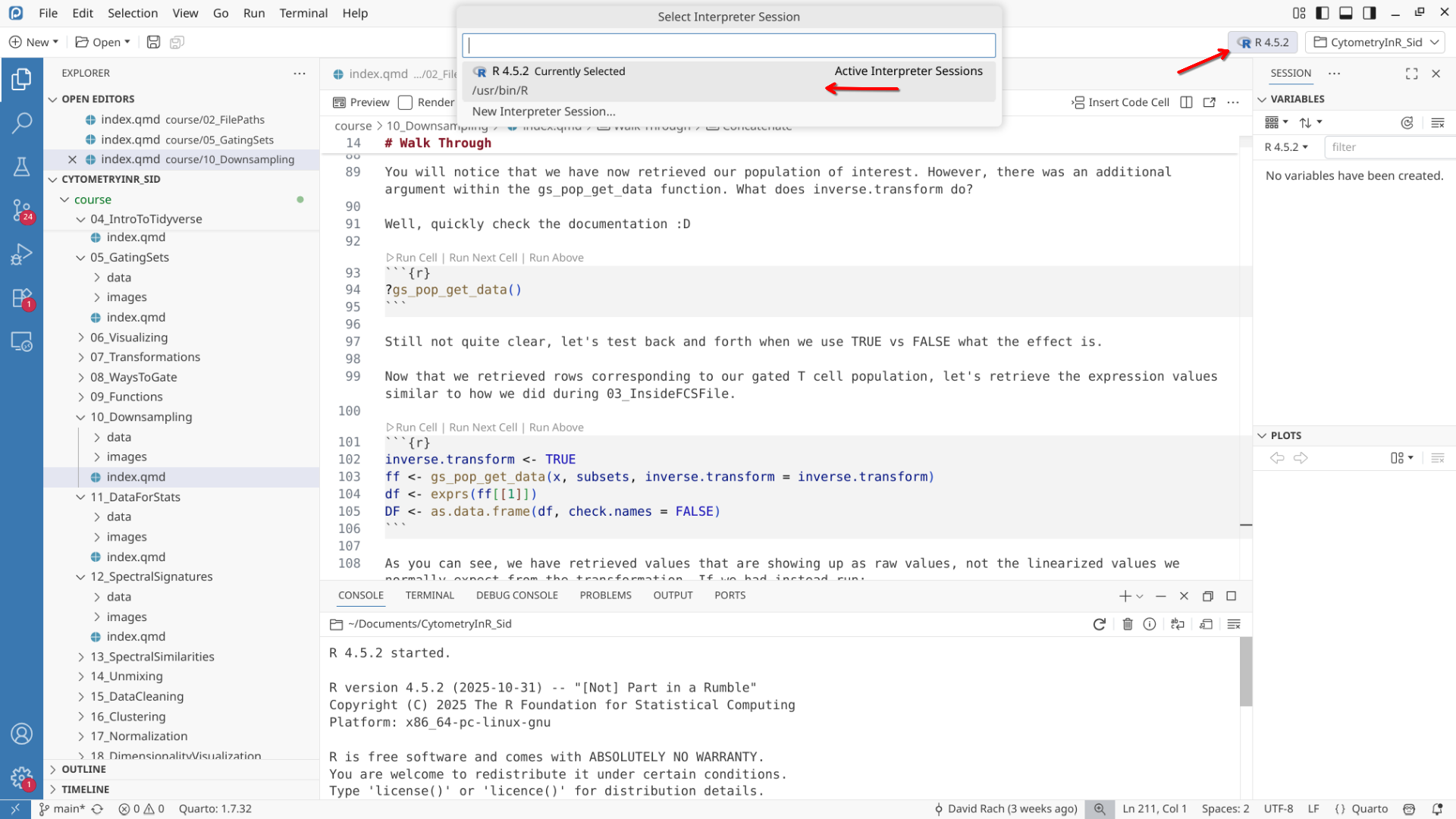The height and width of the screenshot is (819, 1456).
Task: Toggle primary side bar layout icon
Action: pos(1323,13)
